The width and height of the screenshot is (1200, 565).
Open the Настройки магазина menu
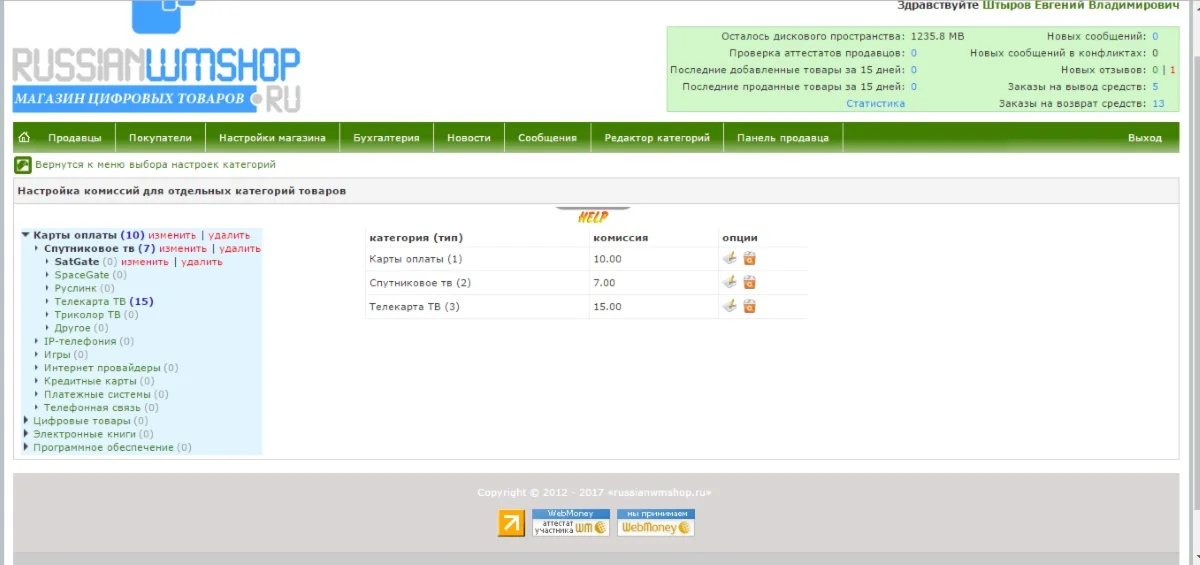point(272,138)
